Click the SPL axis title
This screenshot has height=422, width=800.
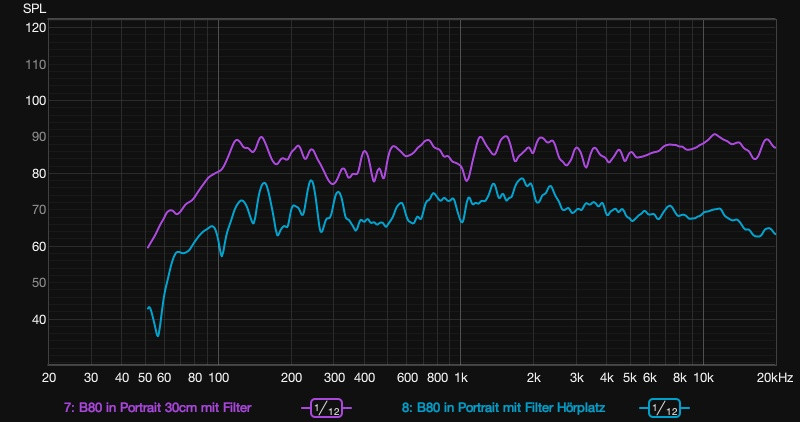click(35, 8)
